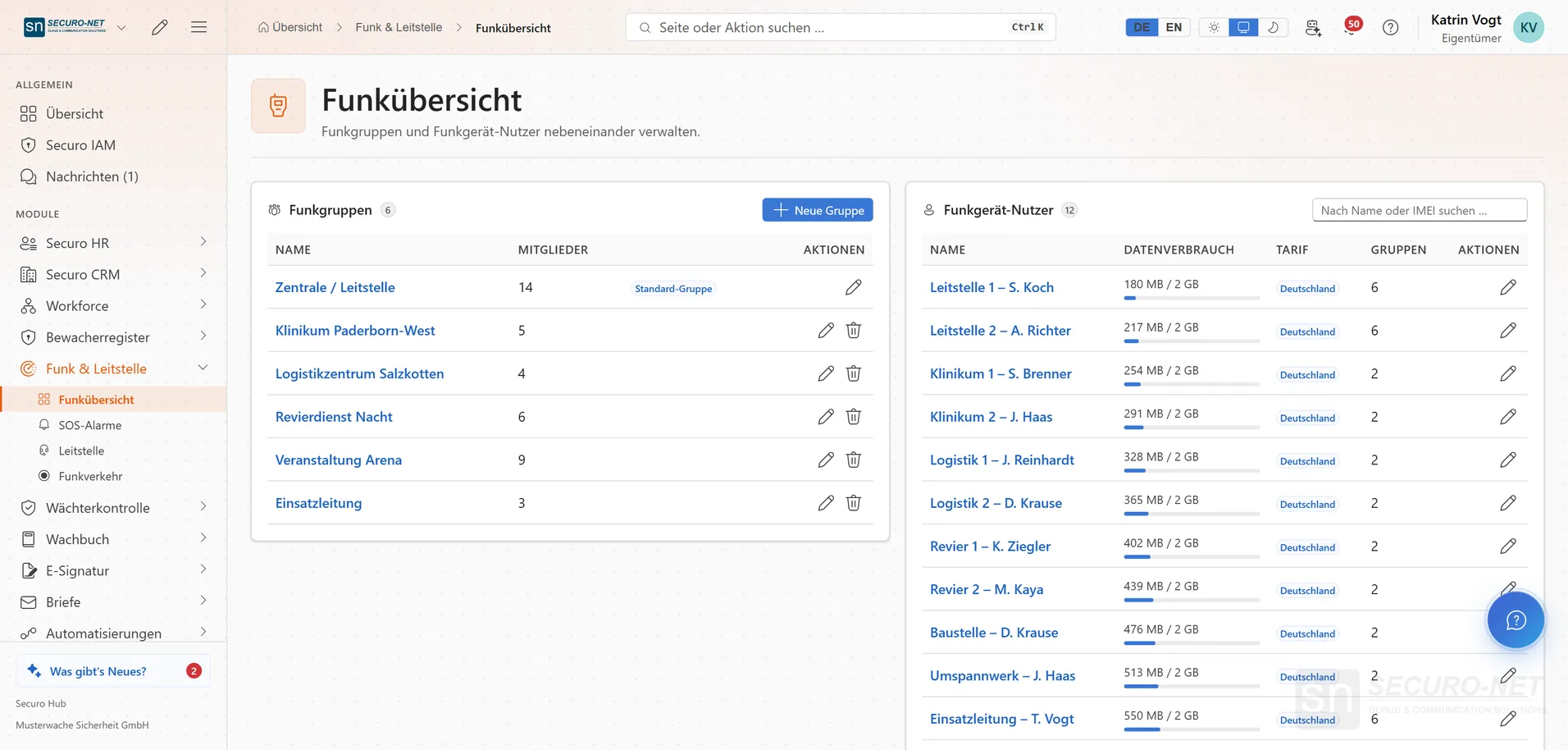The width and height of the screenshot is (1568, 750).
Task: Go to Übersicht breadcrumb link
Action: [290, 27]
